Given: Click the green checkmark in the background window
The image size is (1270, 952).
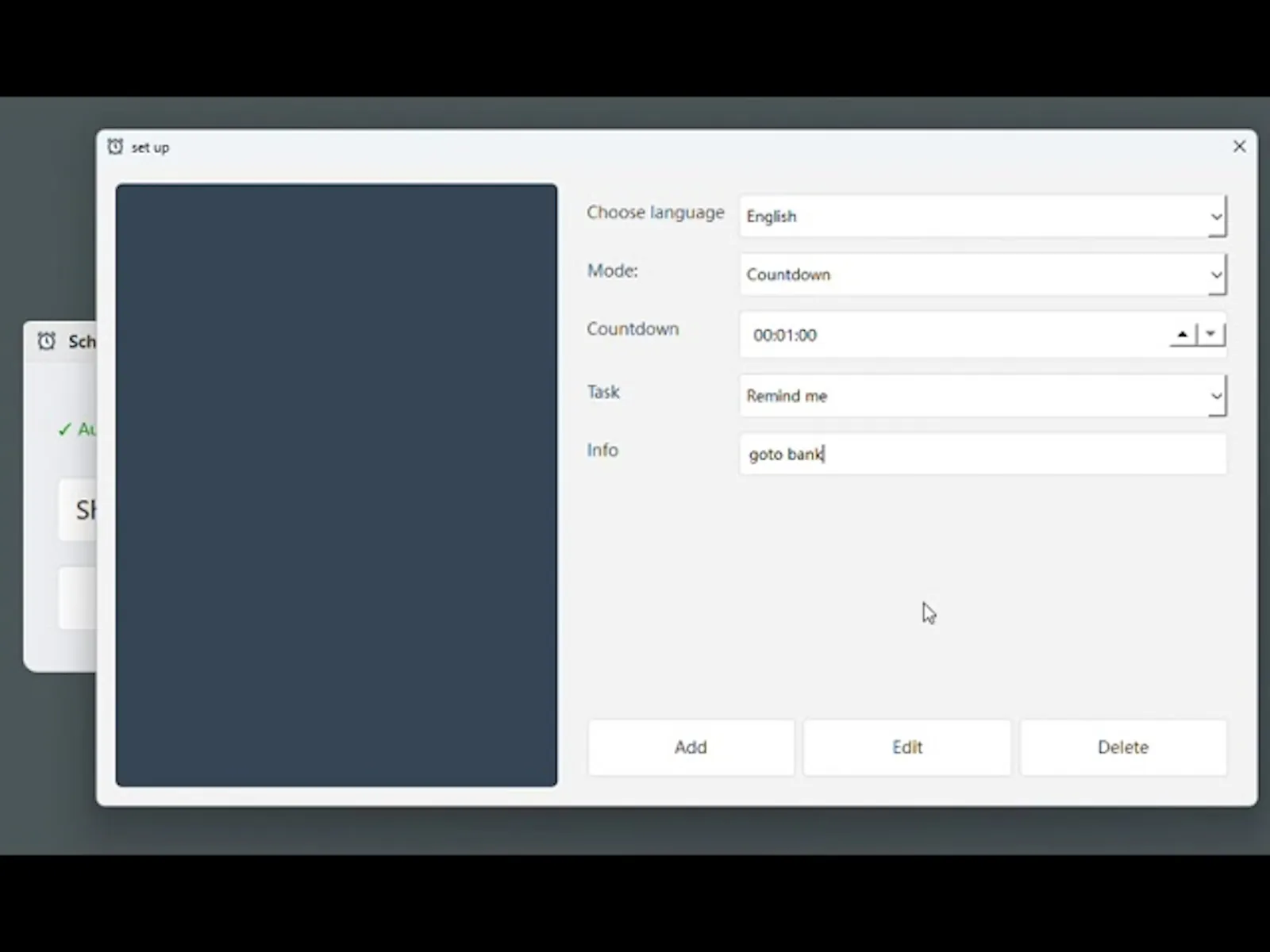Looking at the screenshot, I should (x=64, y=430).
